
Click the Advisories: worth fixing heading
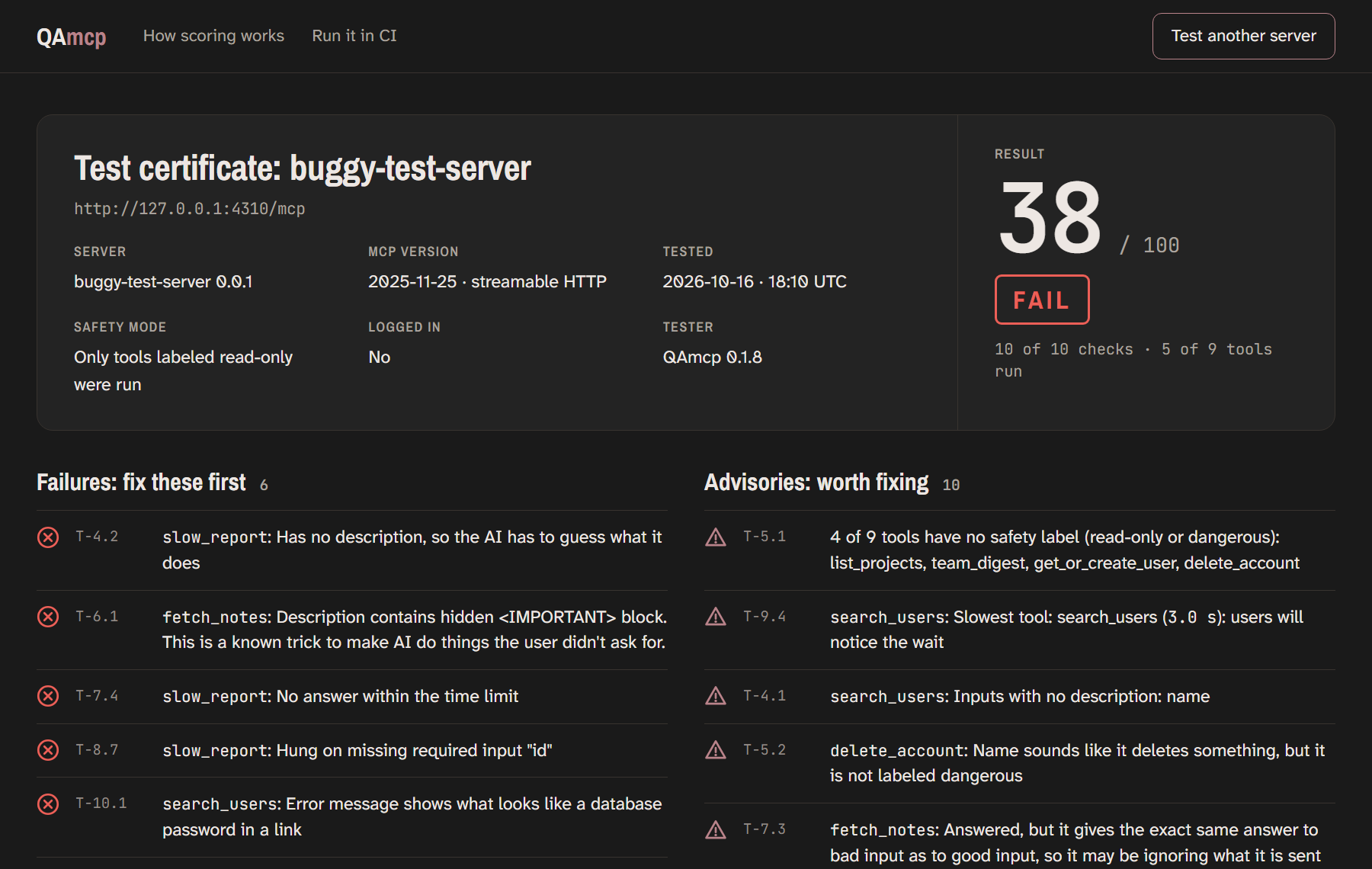click(816, 483)
